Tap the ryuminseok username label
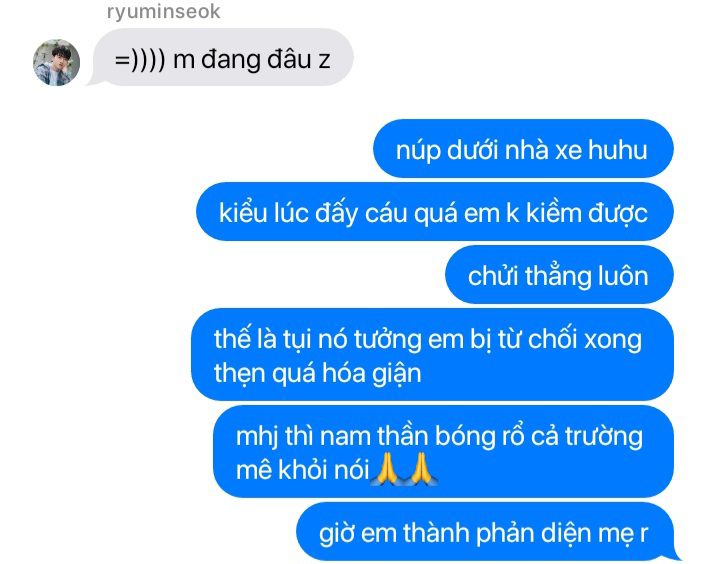 [x=163, y=11]
